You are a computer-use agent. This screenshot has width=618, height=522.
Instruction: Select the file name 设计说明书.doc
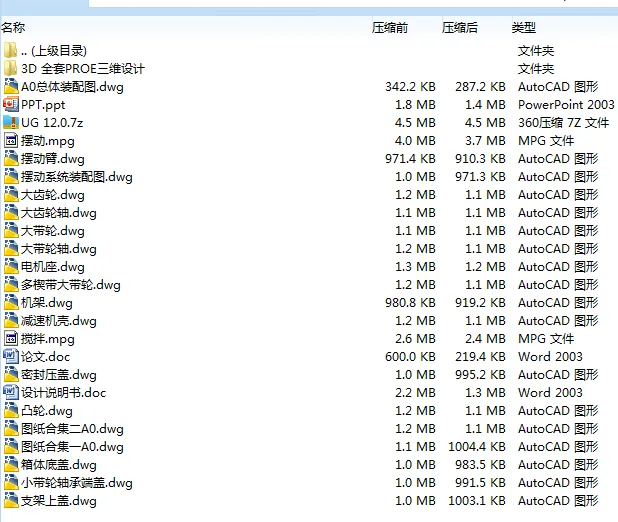tap(63, 393)
